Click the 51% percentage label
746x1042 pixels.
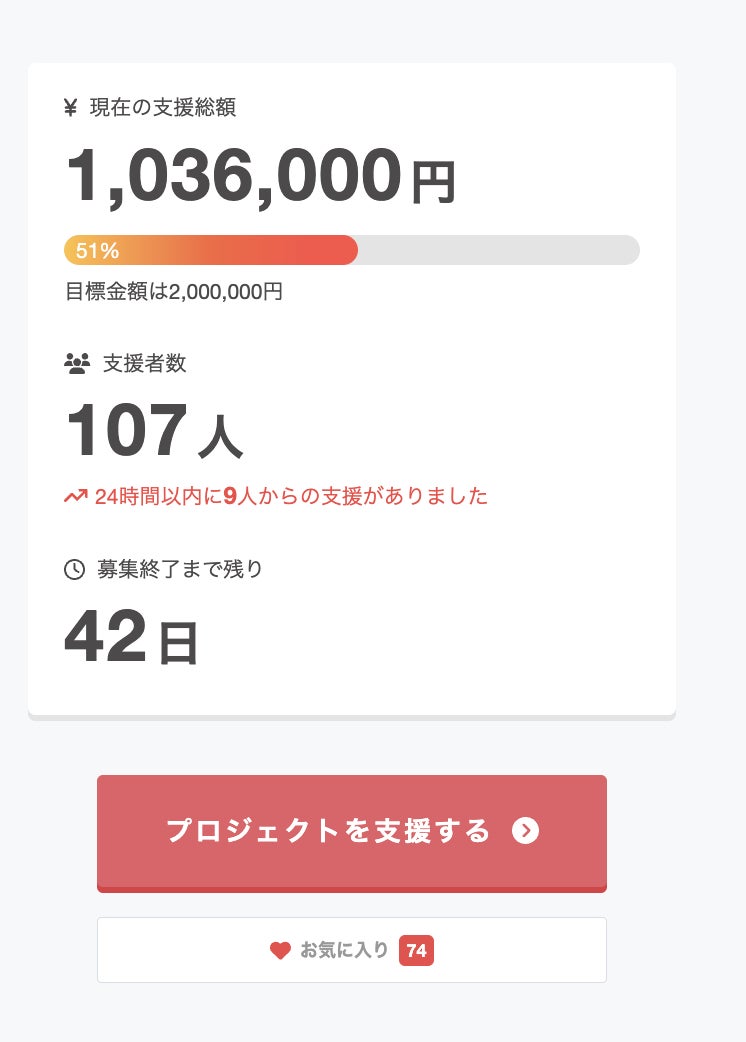click(97, 250)
